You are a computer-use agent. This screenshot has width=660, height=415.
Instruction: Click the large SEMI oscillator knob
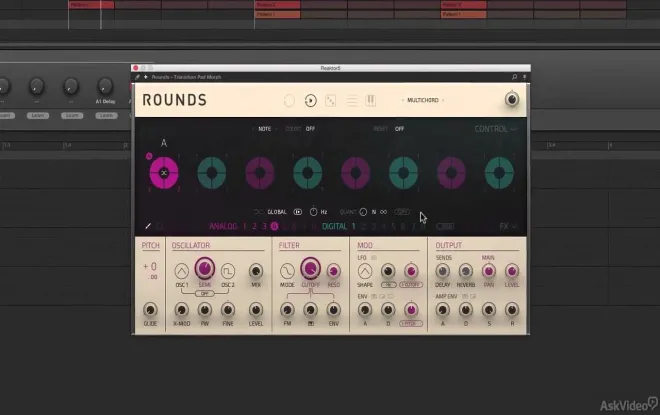pos(205,268)
